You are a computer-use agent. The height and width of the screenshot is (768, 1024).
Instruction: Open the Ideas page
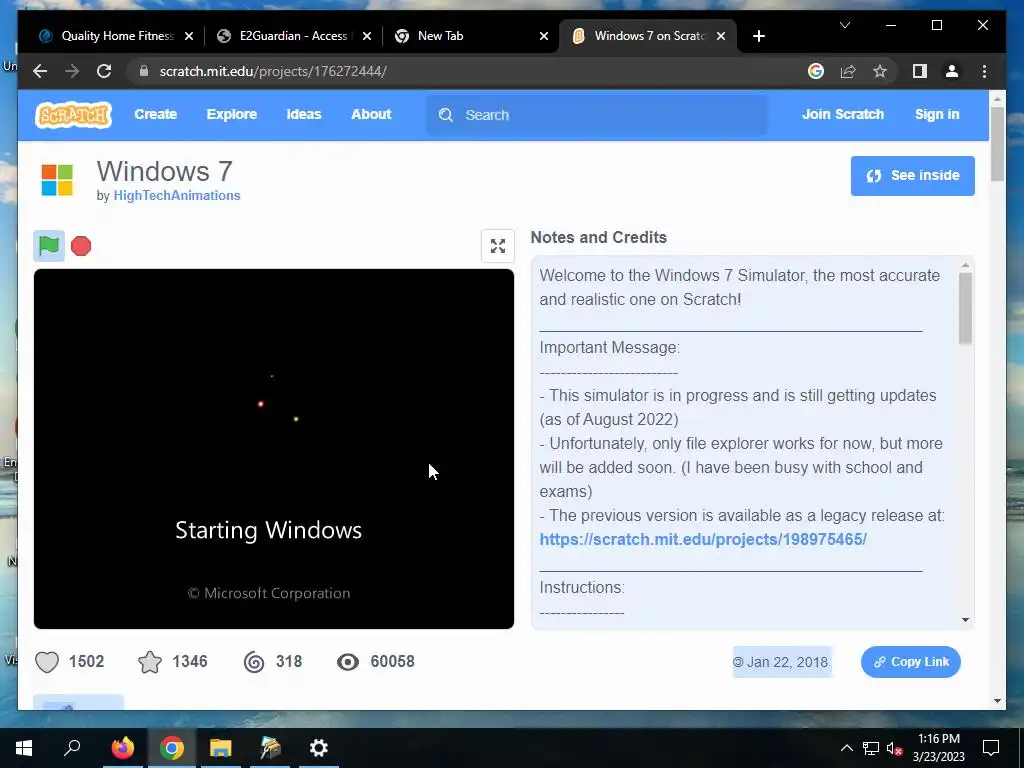coord(304,114)
